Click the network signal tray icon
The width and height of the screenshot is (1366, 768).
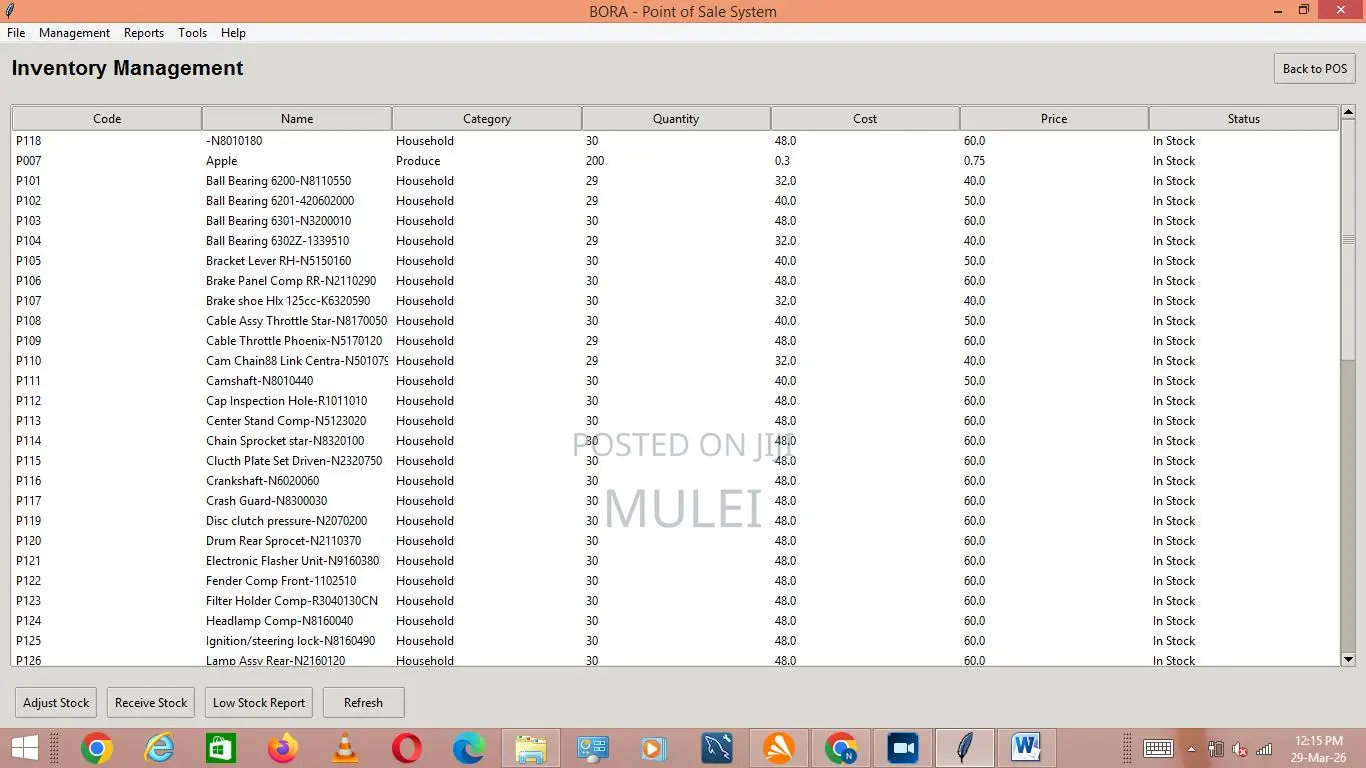coord(1264,748)
